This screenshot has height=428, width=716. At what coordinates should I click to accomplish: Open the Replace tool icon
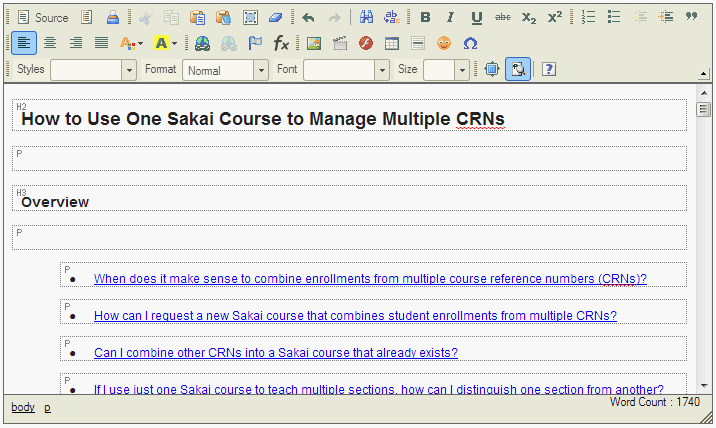pos(392,18)
